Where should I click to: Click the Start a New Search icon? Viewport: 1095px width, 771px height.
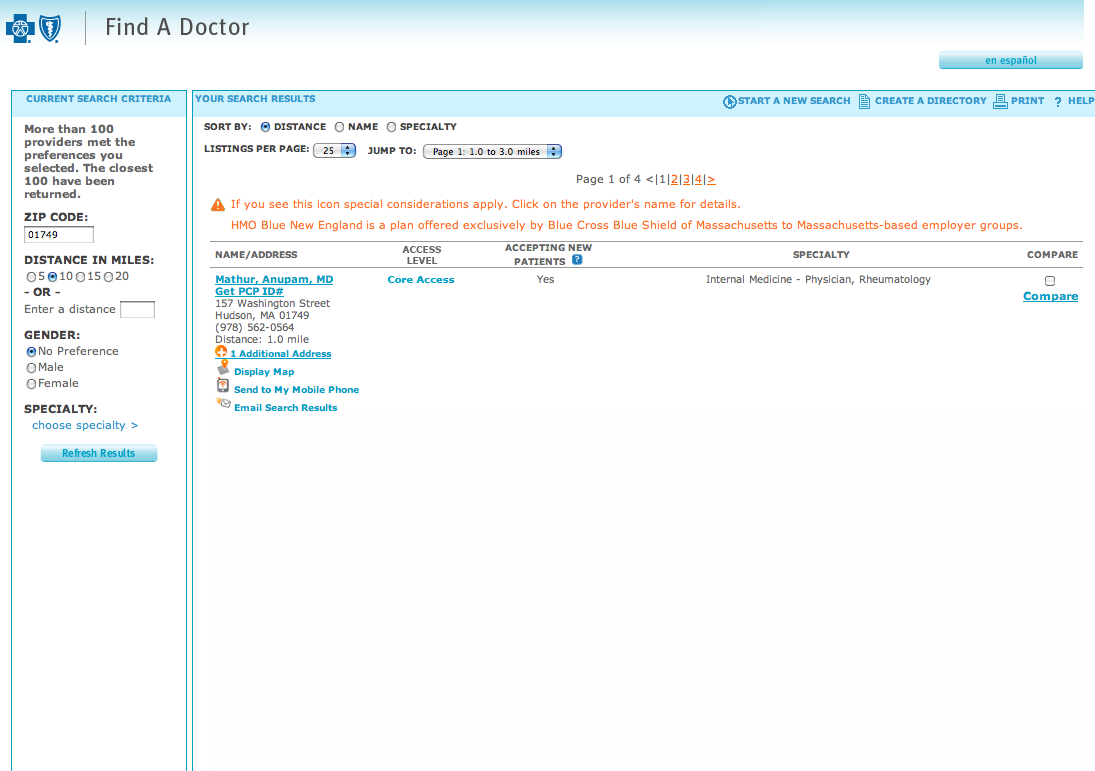(x=729, y=102)
